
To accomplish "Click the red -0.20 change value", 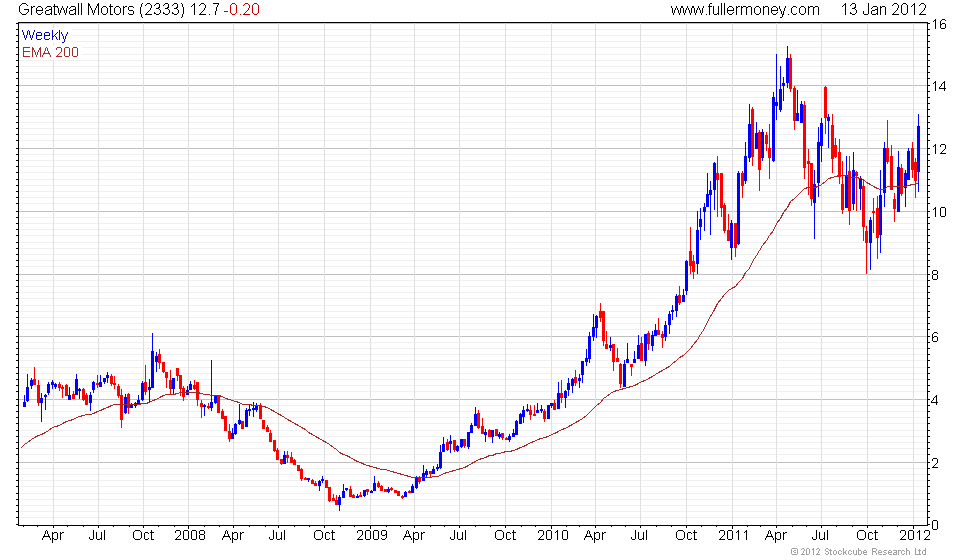I will (241, 10).
